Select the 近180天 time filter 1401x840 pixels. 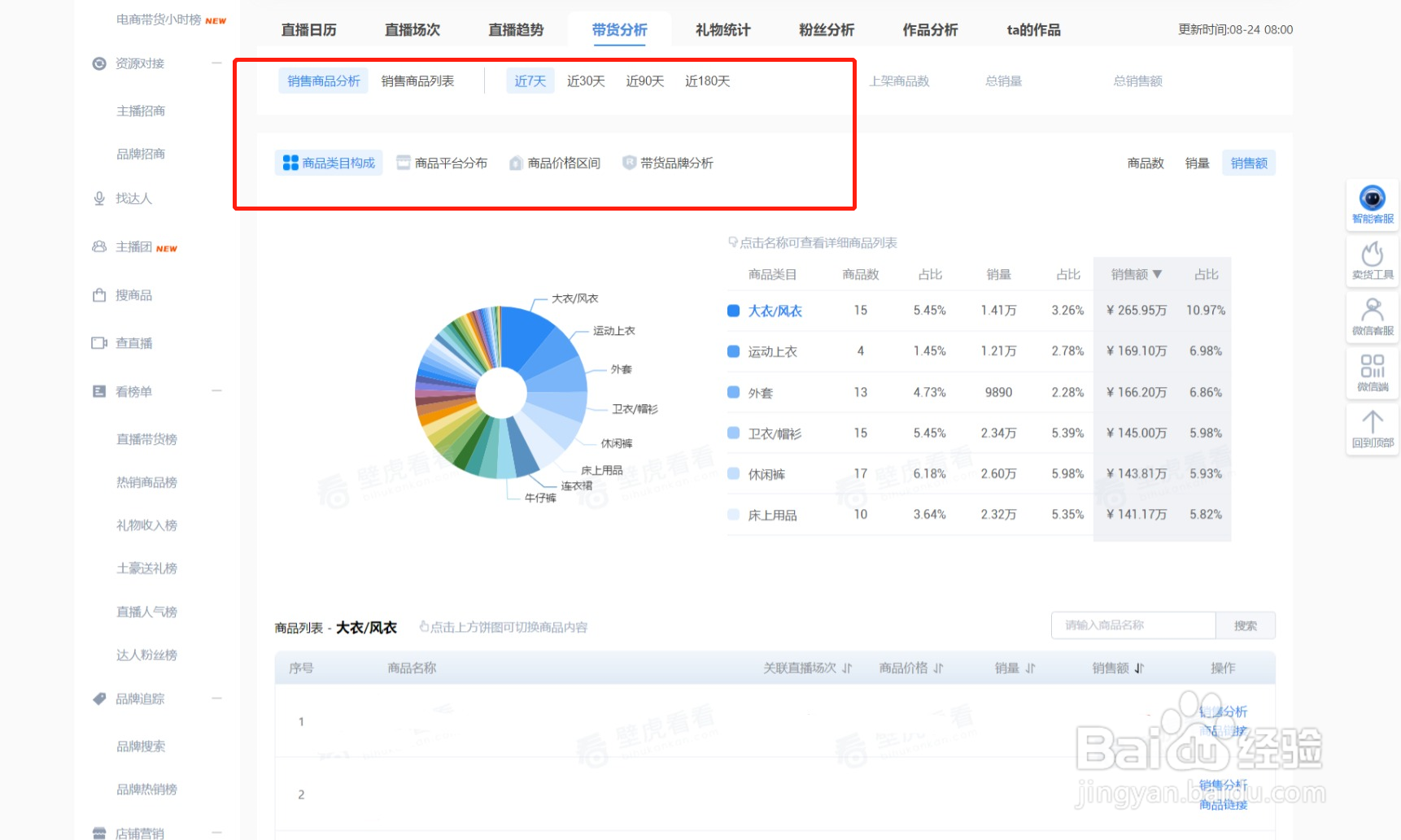coord(707,81)
